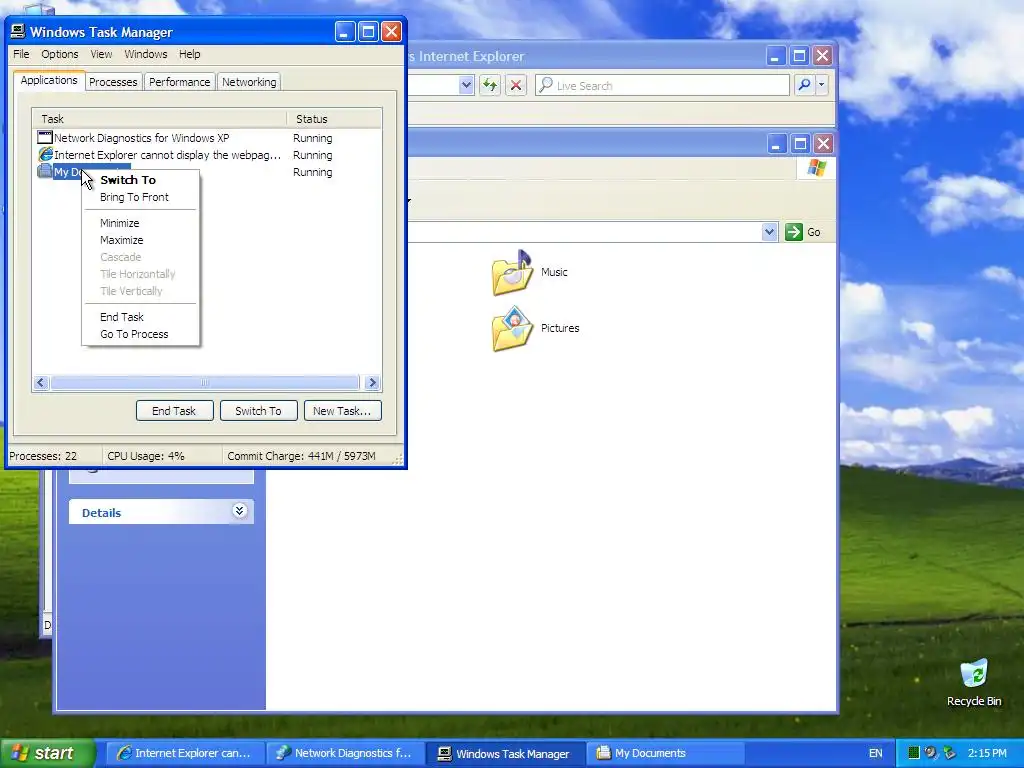
Task: Minimize the Internet Explorer window
Action: (x=775, y=56)
